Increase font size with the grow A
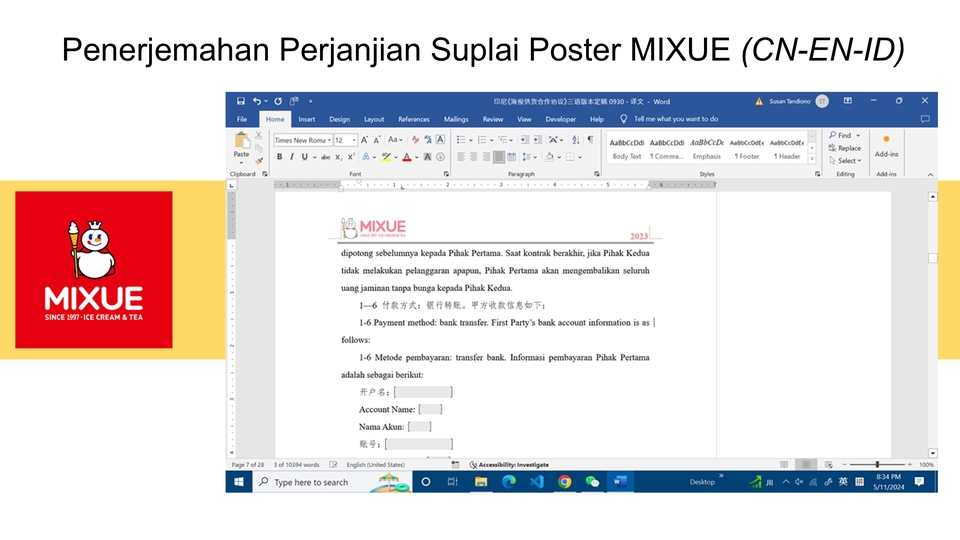Screen dimensions: 960x540 pos(364,140)
